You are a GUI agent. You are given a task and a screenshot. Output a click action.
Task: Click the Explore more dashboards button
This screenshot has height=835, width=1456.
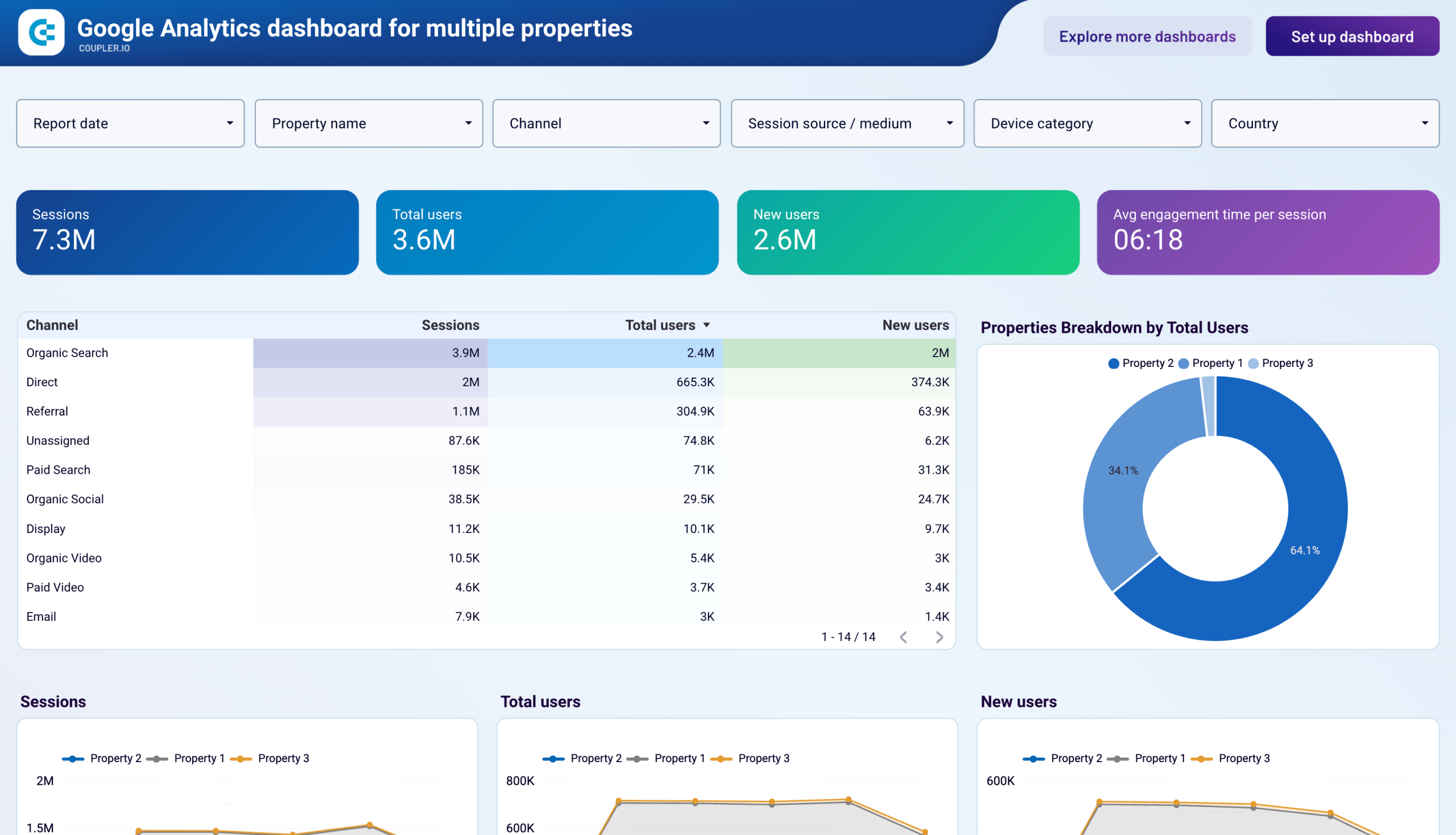pos(1148,36)
